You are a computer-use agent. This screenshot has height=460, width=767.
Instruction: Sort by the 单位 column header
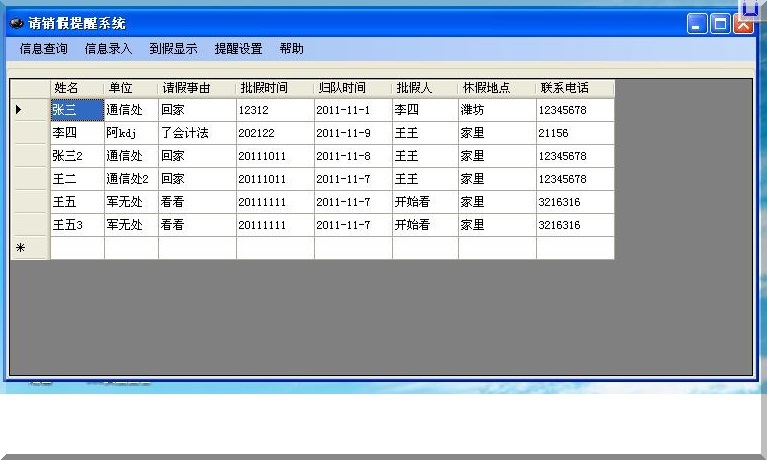[131, 88]
